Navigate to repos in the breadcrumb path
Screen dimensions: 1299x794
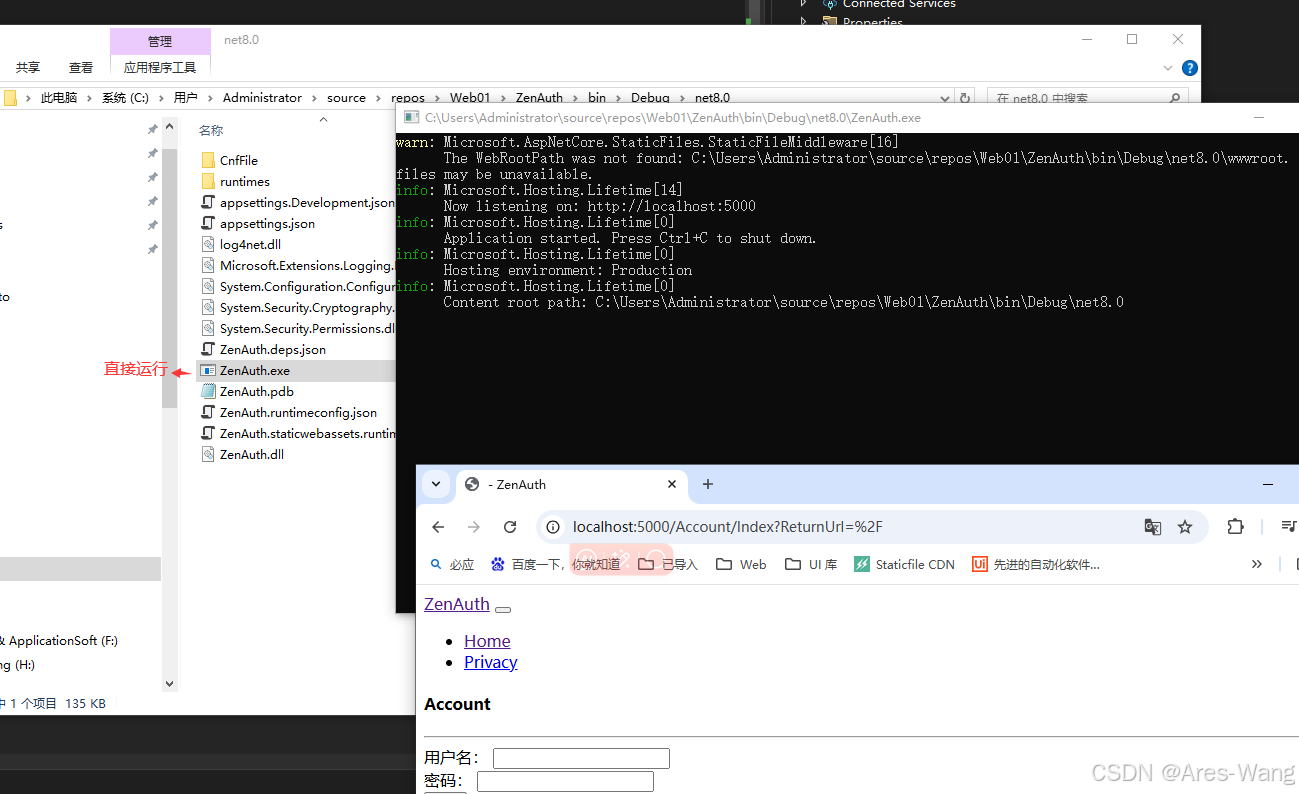click(408, 98)
